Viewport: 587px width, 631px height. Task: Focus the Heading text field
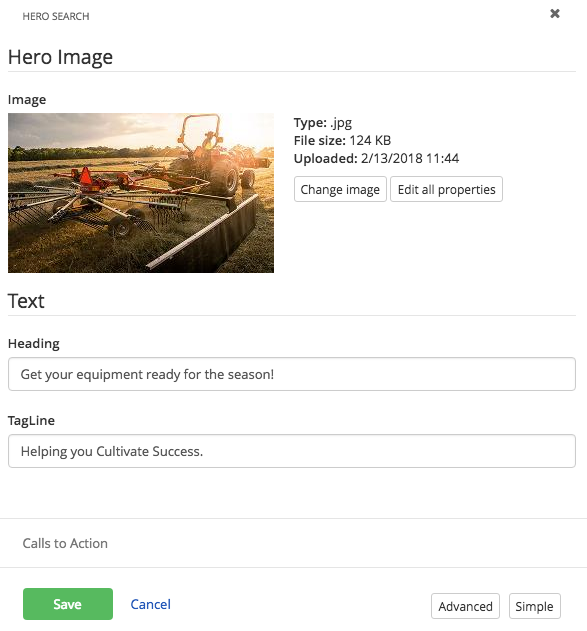tap(292, 374)
